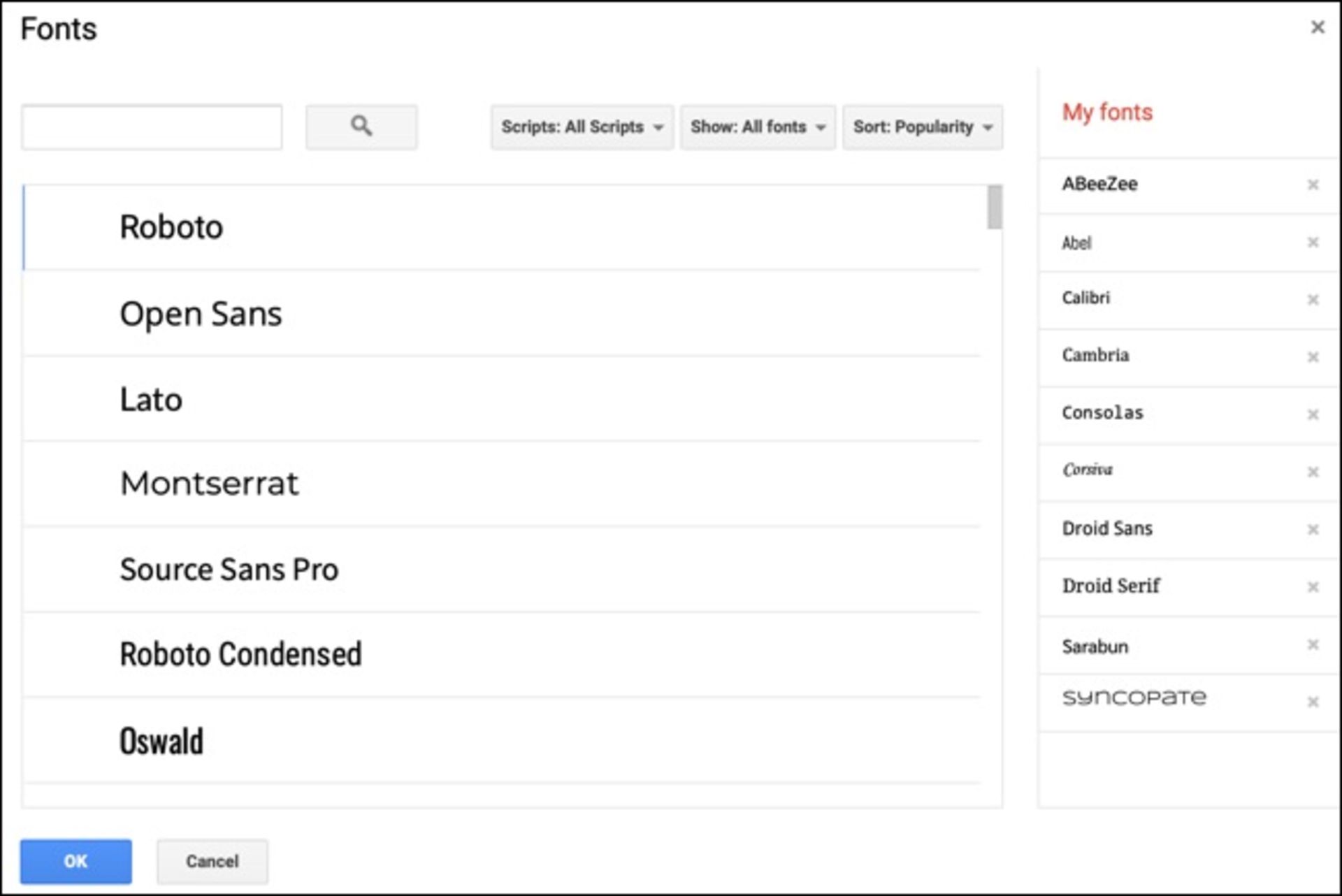The height and width of the screenshot is (896, 1342).
Task: Remove Corsiva from My fonts
Action: (1313, 472)
